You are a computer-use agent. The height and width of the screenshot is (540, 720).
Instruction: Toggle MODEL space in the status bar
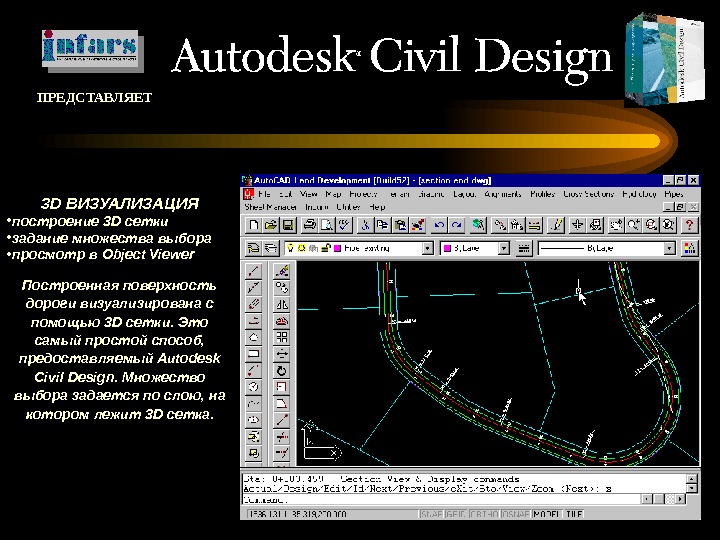click(x=547, y=514)
